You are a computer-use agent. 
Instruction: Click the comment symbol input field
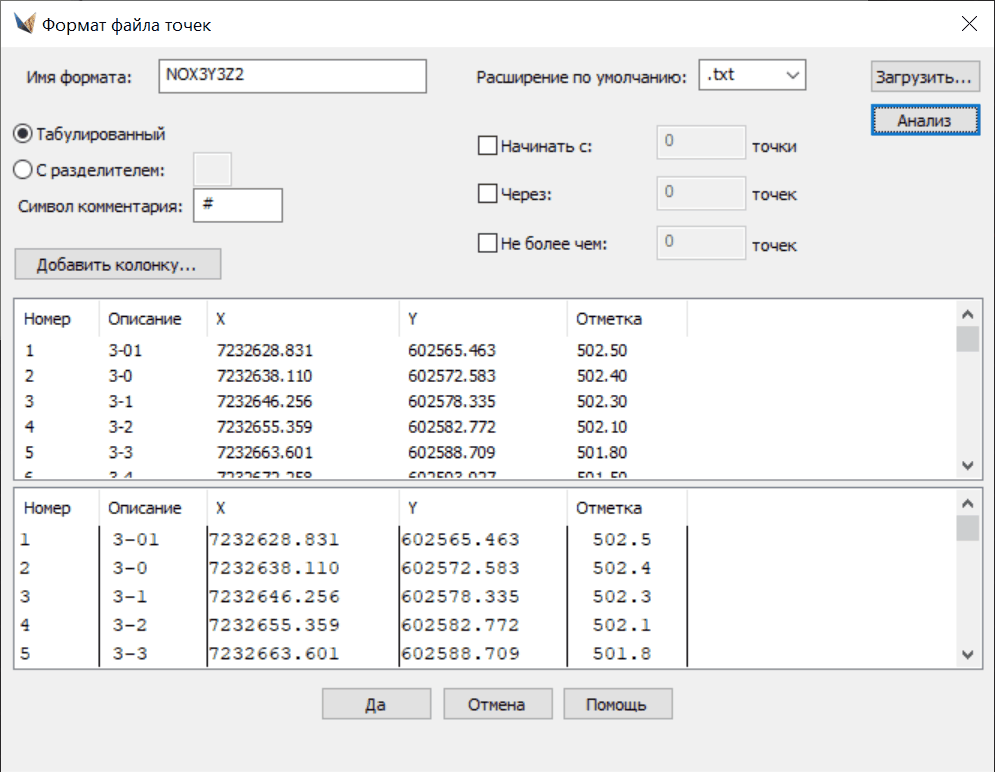238,205
